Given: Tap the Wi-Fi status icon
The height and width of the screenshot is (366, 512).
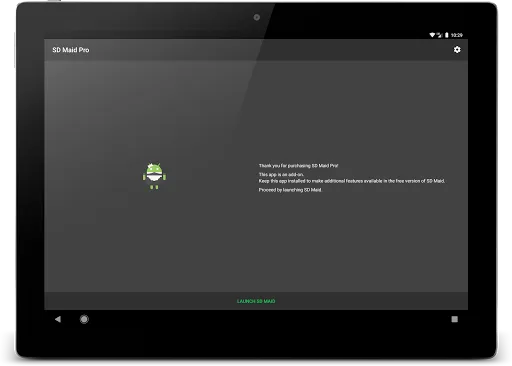Looking at the screenshot, I should (x=432, y=35).
